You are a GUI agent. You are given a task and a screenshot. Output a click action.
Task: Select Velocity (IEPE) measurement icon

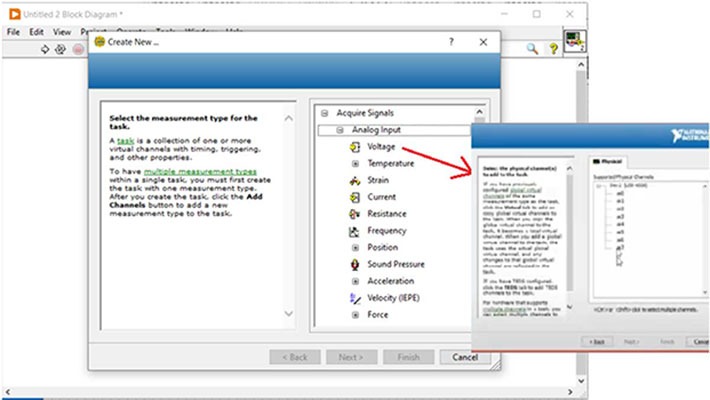click(x=355, y=299)
